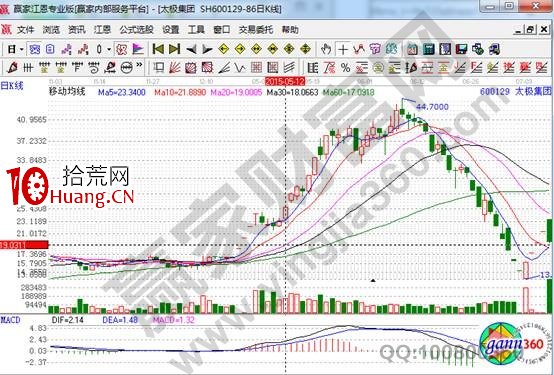Open the 资讯 menu
The image size is (554, 375).
point(77,30)
